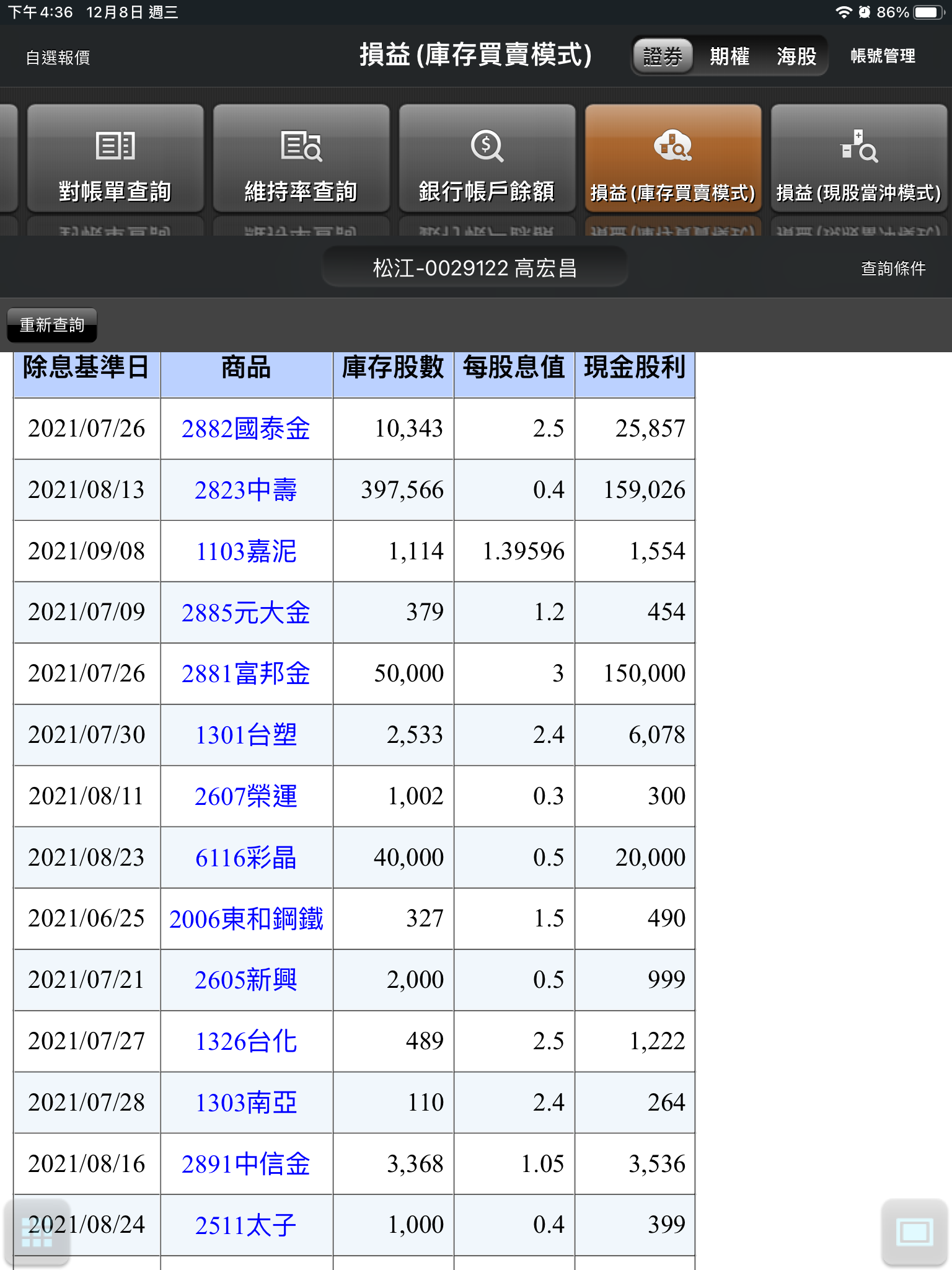The width and height of the screenshot is (952, 1270).
Task: Expand the 查詢條件 query options
Action: [893, 268]
